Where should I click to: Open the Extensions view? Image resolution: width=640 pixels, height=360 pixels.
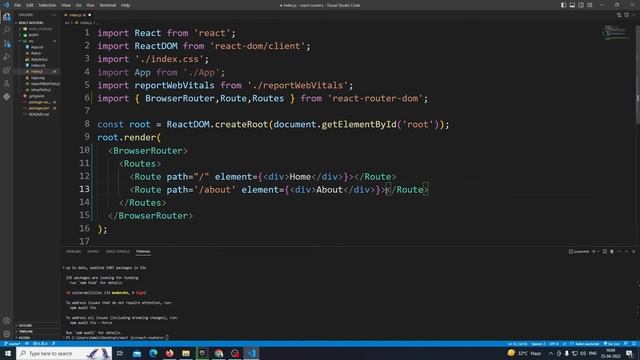click(x=7, y=70)
